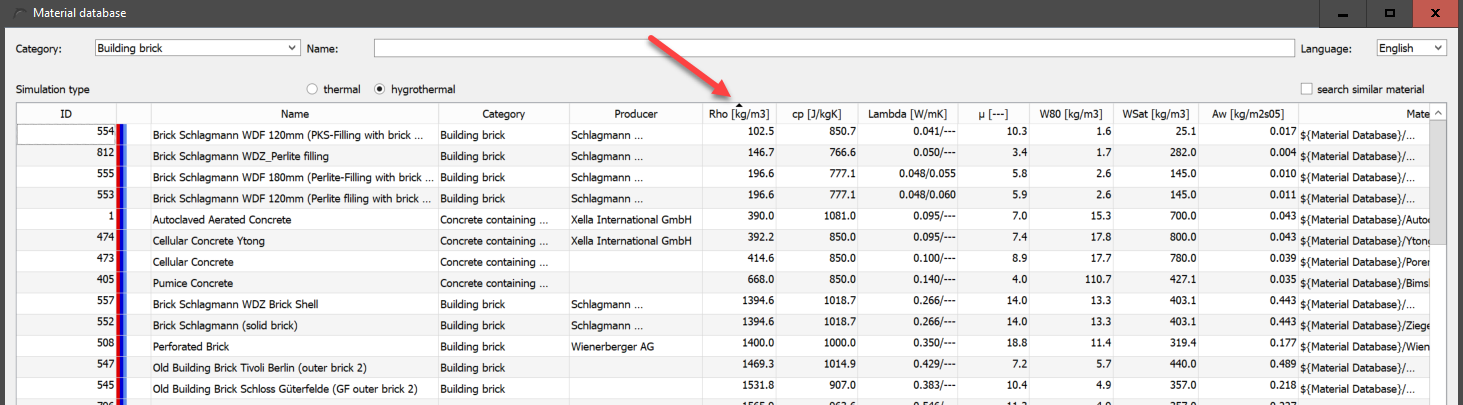Image resolution: width=1463 pixels, height=405 pixels.
Task: Select Old Building Brick Schloss Güterfelde row
Action: pos(723,388)
